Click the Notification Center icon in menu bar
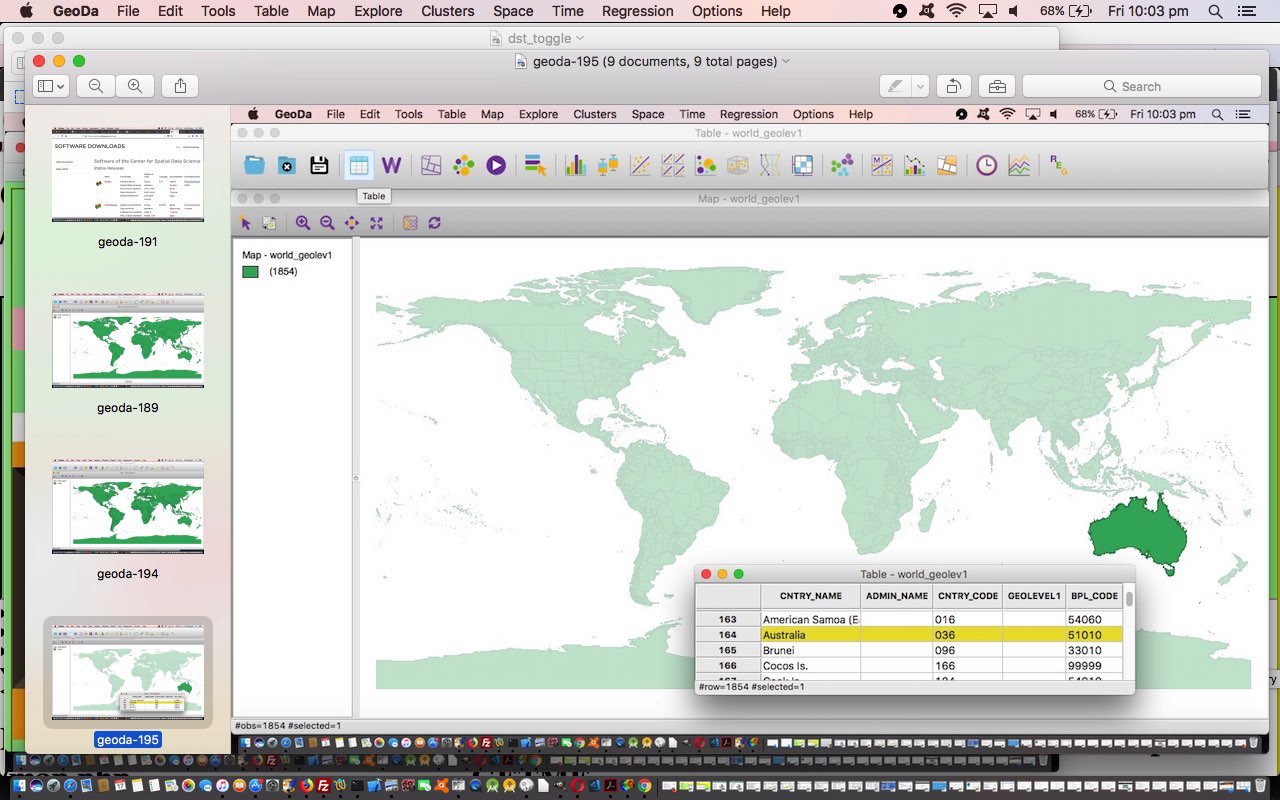1280x800 pixels. (1246, 11)
